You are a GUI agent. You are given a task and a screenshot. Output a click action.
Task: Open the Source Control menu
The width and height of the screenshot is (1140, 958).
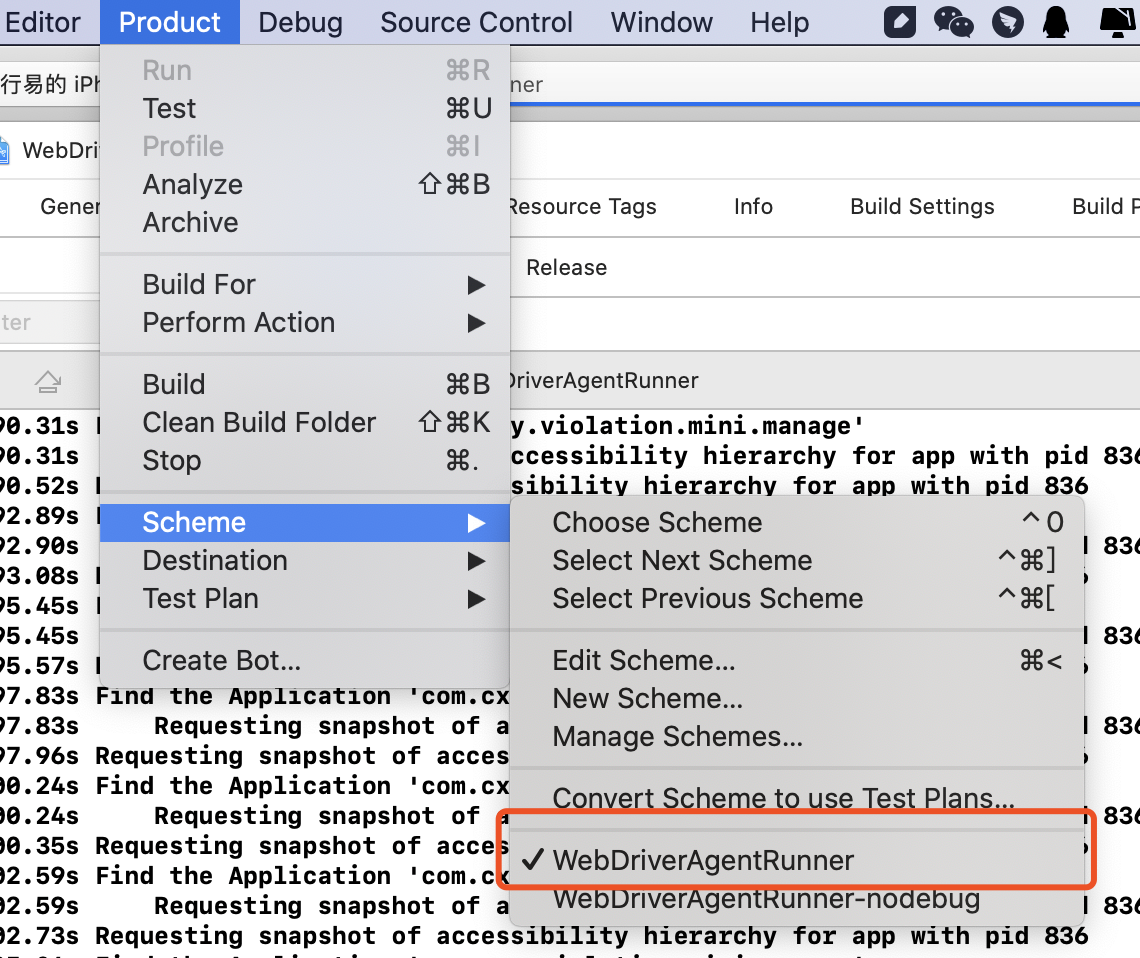pyautogui.click(x=476, y=22)
